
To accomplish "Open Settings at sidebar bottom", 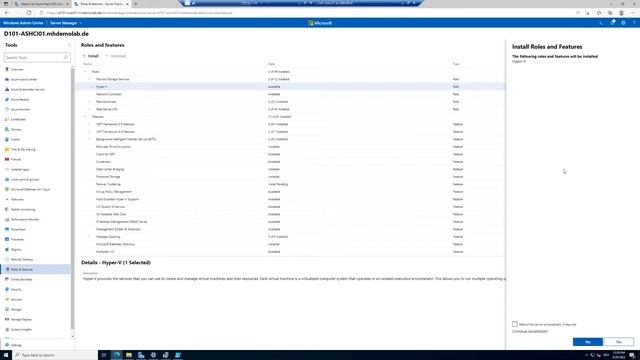I will (x=16, y=345).
